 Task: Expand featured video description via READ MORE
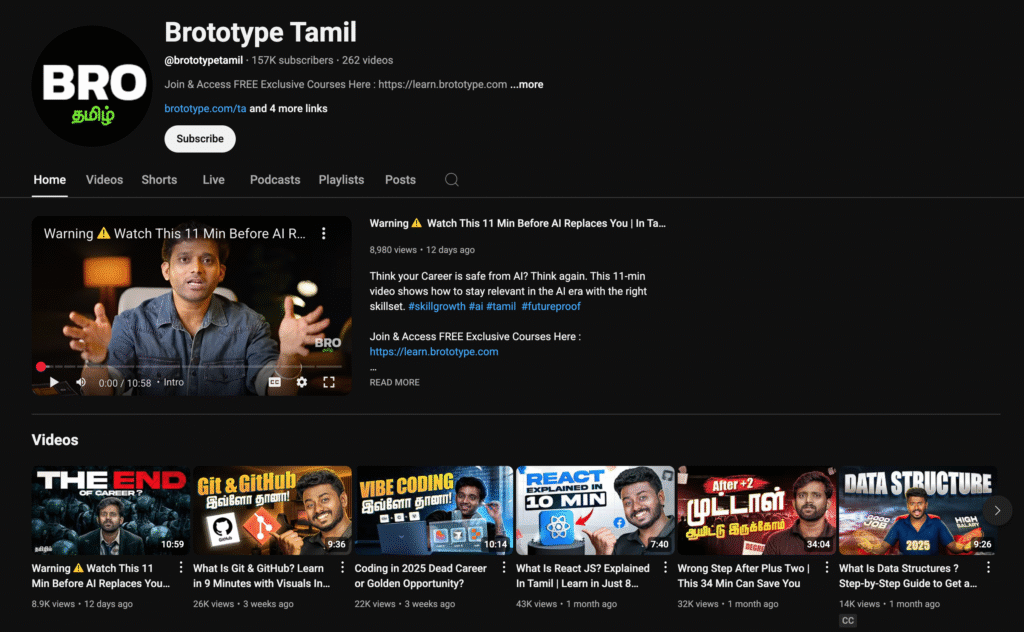[394, 383]
